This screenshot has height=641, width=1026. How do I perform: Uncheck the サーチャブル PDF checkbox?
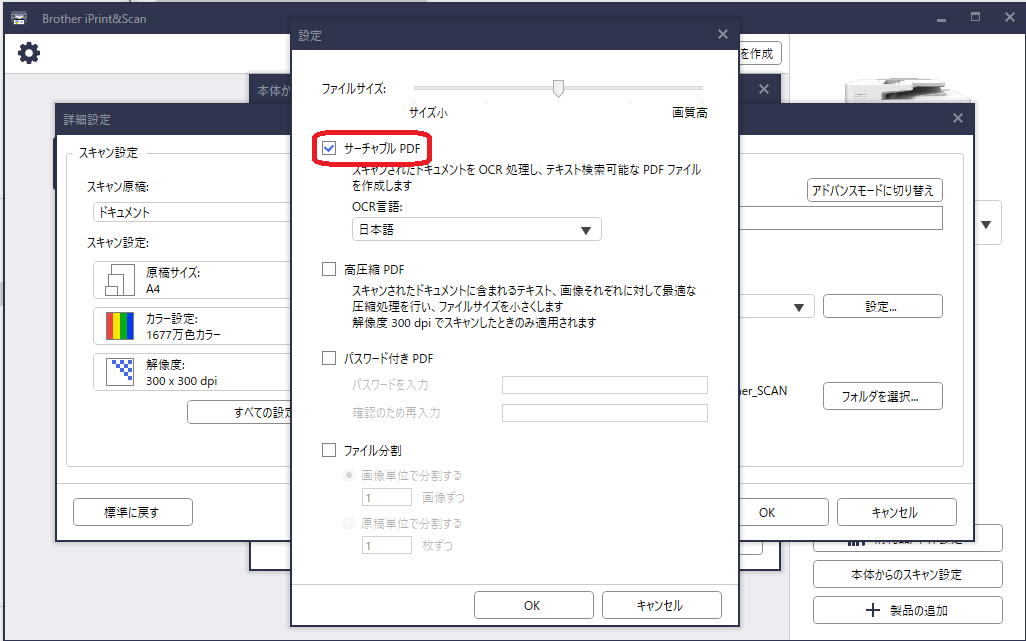pyautogui.click(x=329, y=148)
